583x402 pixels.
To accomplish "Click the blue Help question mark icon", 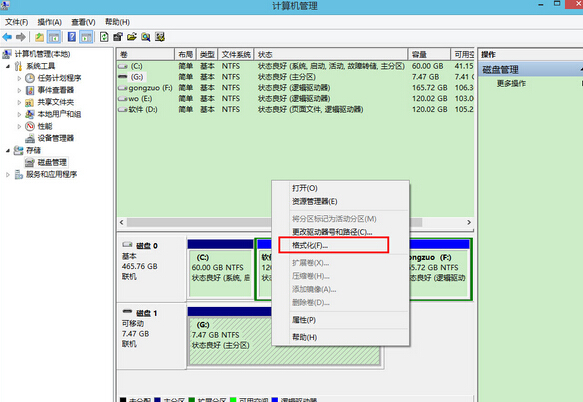I will click(x=72, y=37).
